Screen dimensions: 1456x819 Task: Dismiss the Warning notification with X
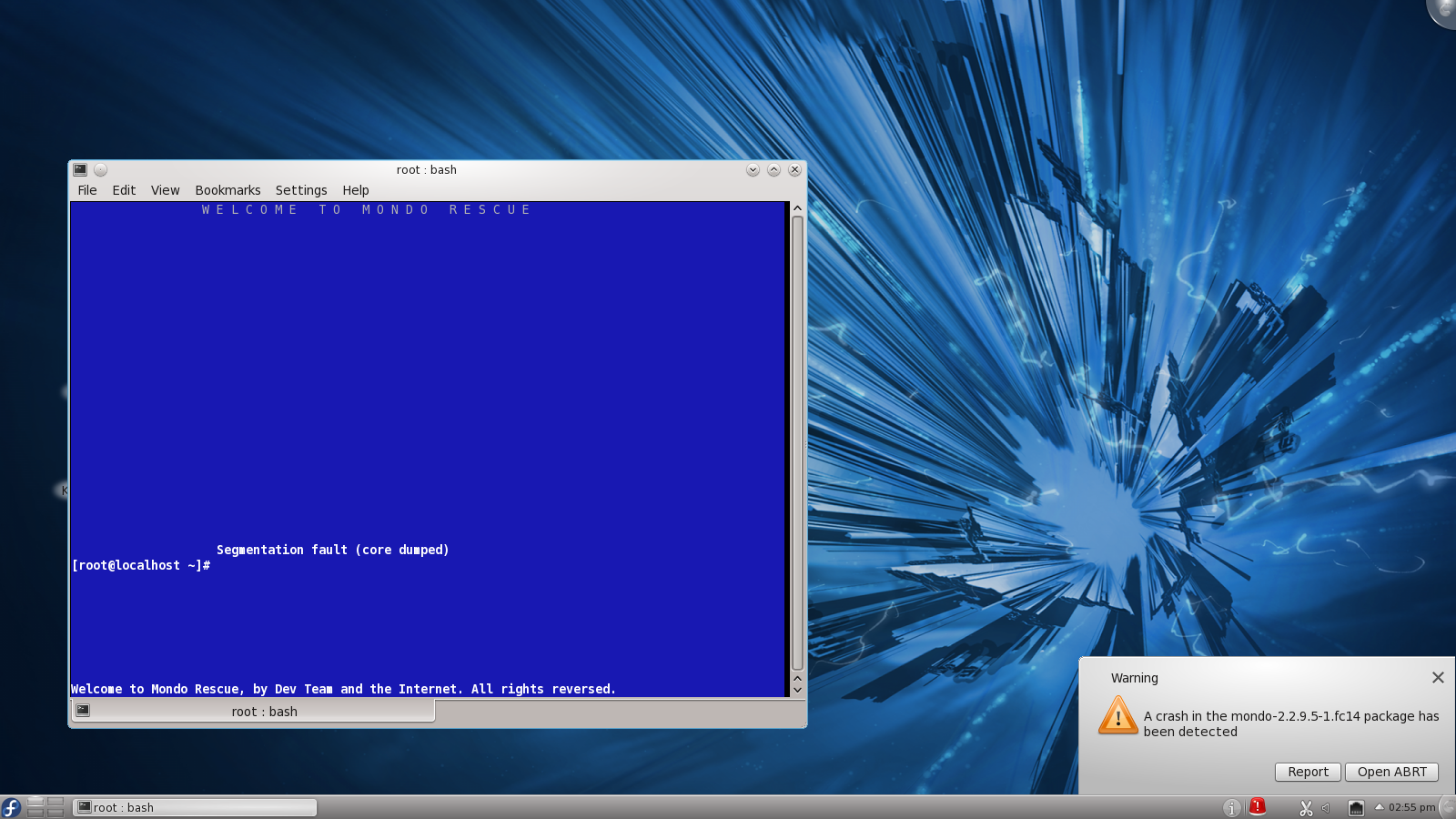1438,677
